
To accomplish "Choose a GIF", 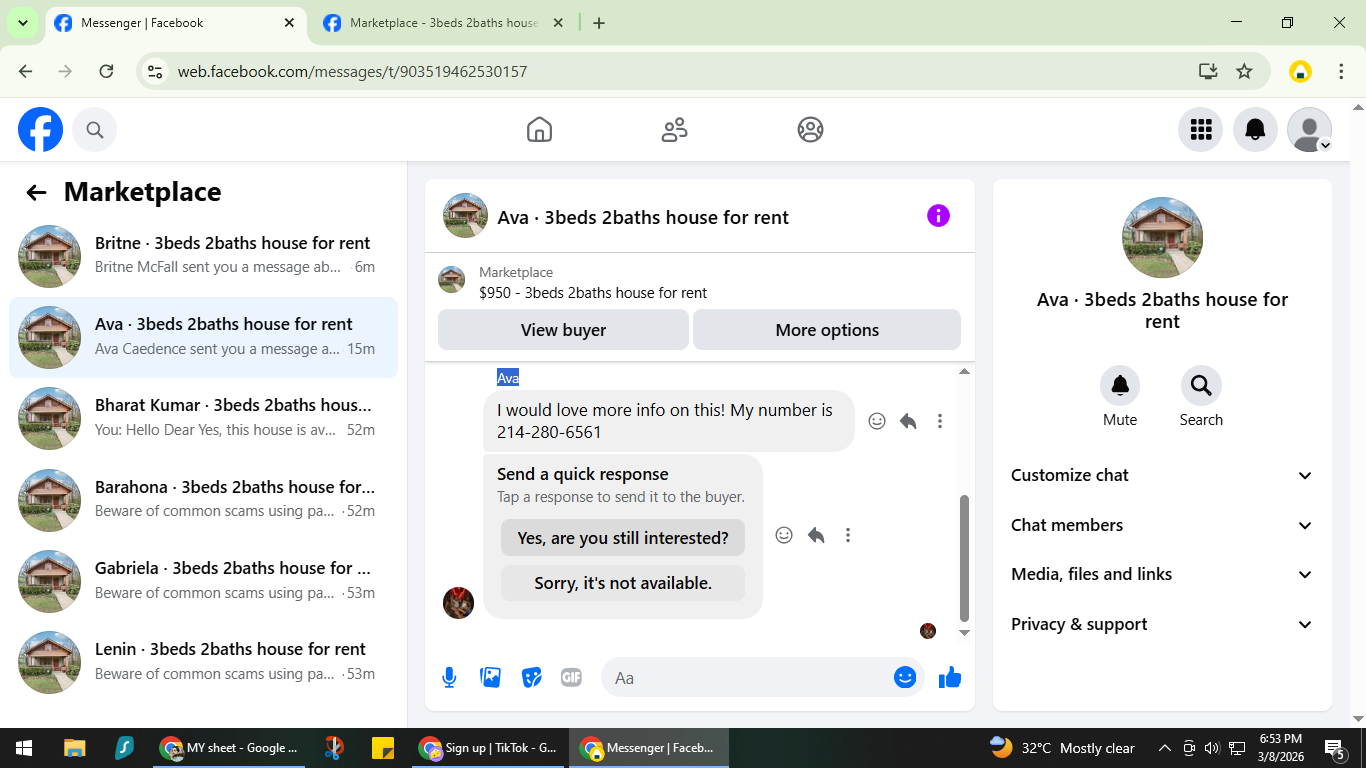I will coord(571,678).
